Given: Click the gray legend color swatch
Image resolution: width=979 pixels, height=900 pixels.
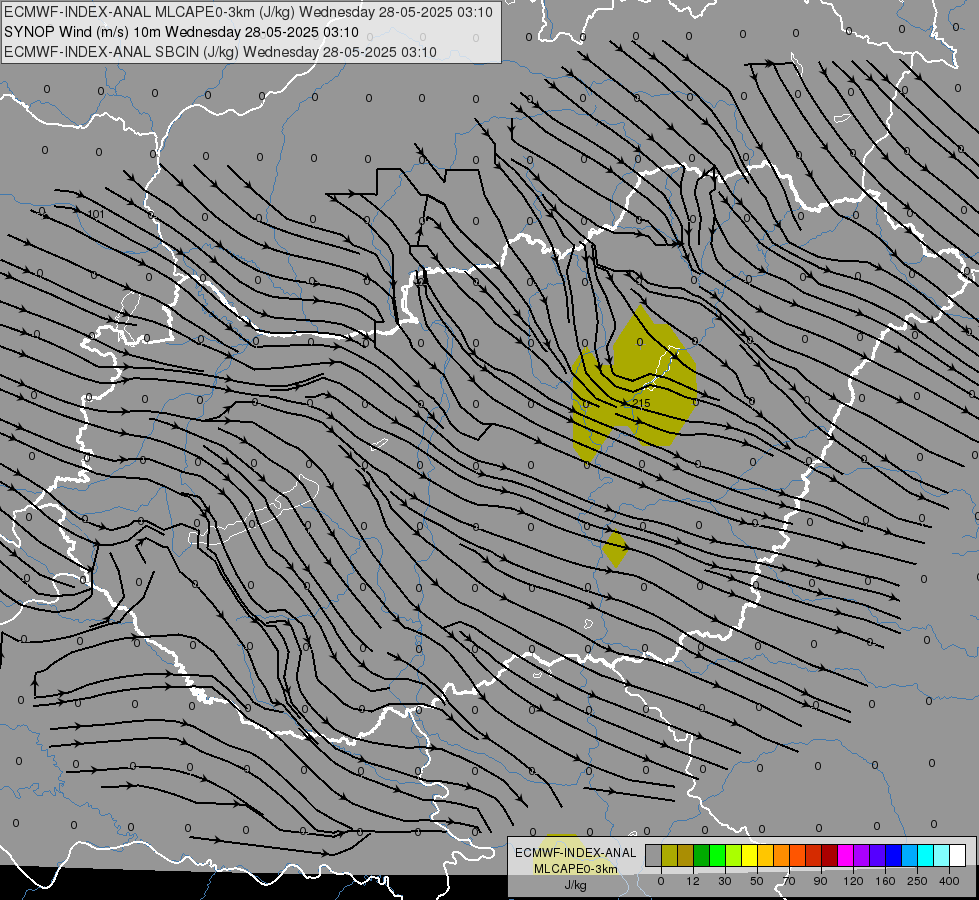Looking at the screenshot, I should pyautogui.click(x=654, y=855).
